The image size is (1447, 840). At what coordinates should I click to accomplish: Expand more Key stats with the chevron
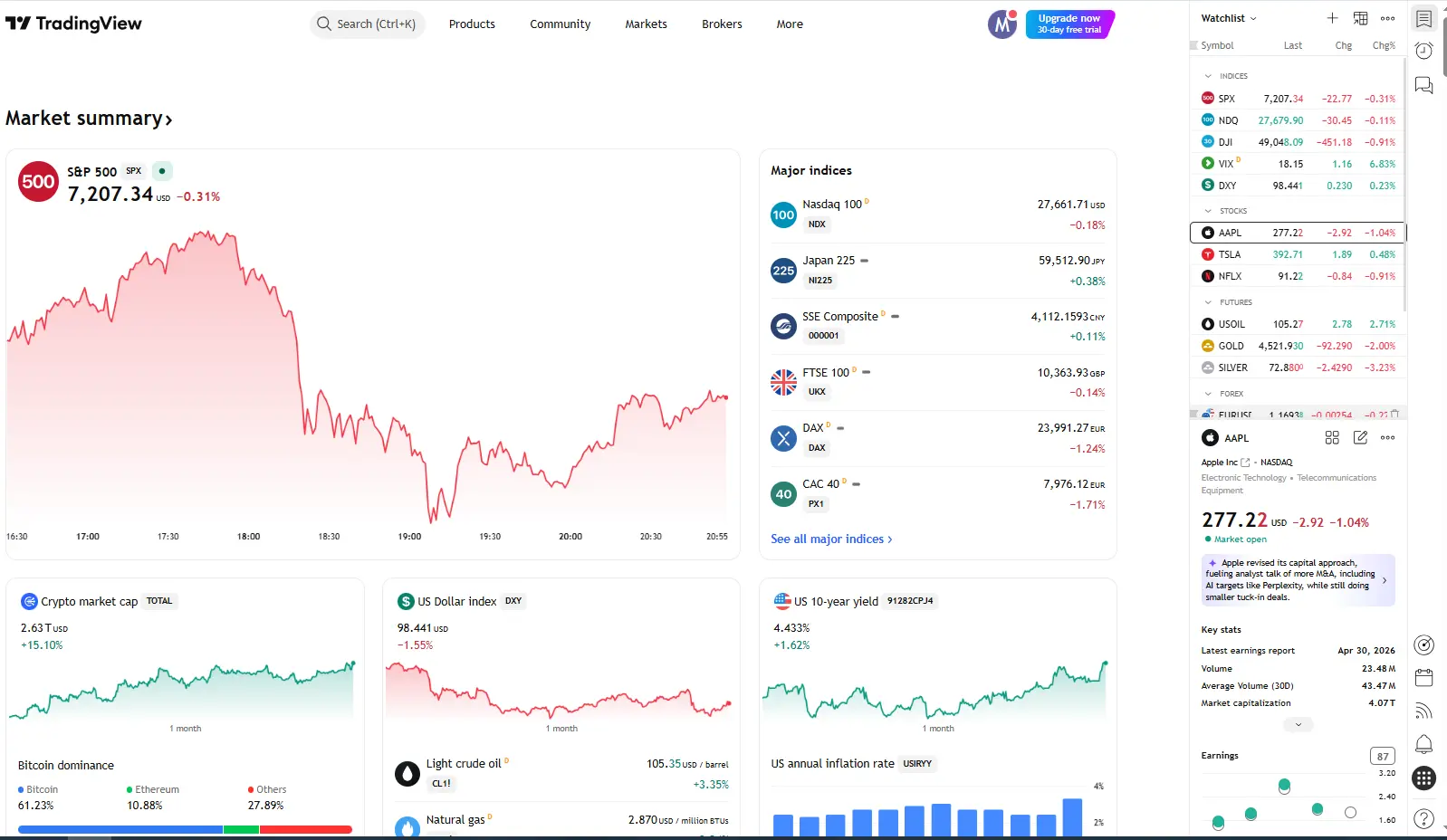(1298, 724)
